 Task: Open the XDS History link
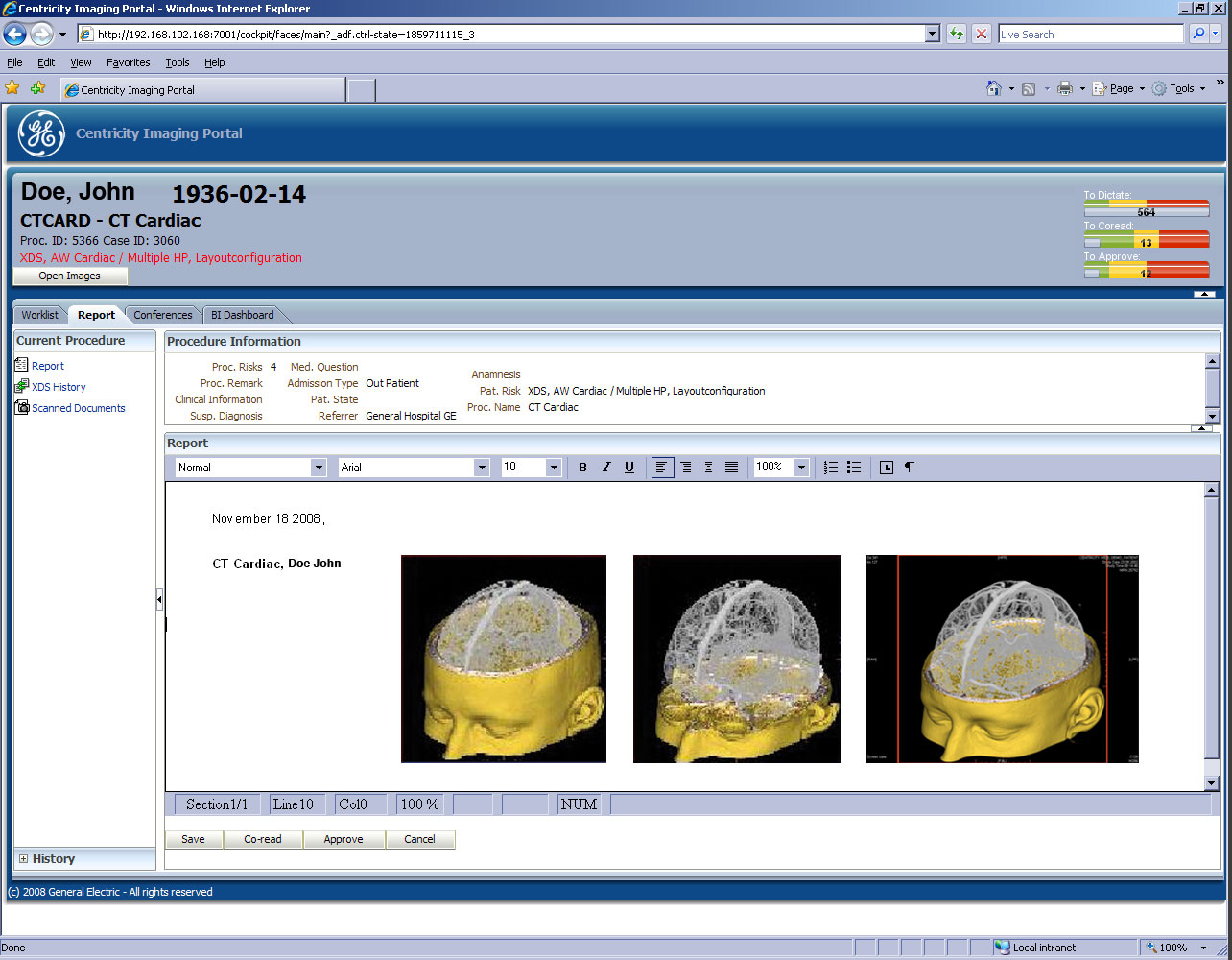pyautogui.click(x=59, y=387)
